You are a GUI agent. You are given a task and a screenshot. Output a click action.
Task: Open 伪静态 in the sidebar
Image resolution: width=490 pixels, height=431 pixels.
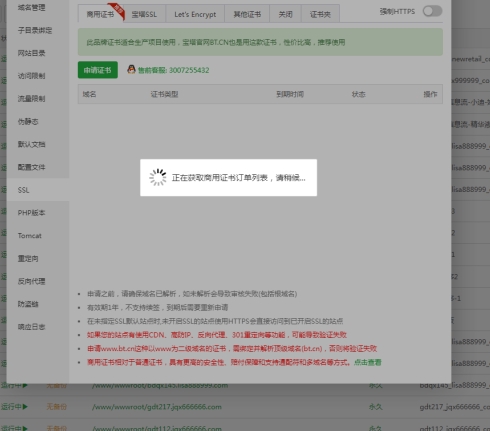[28, 122]
